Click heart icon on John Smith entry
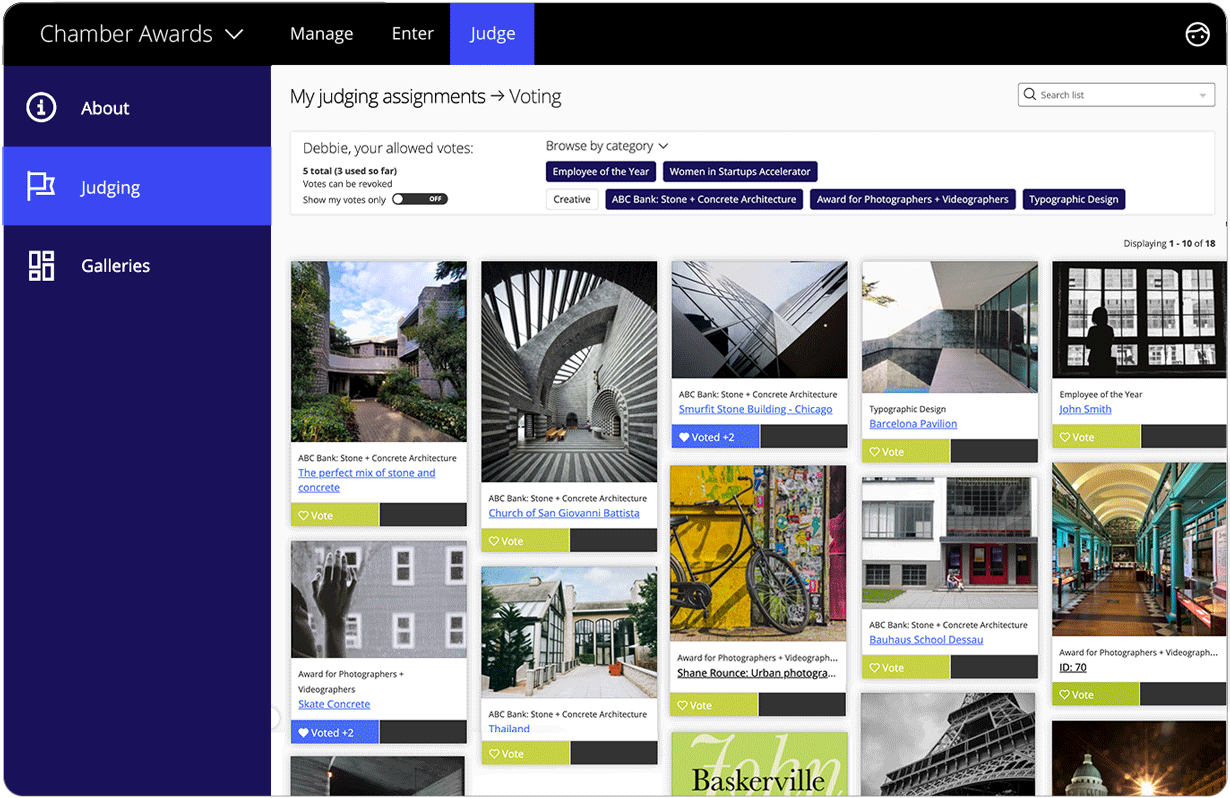This screenshot has height=798, width=1230. pos(1066,438)
